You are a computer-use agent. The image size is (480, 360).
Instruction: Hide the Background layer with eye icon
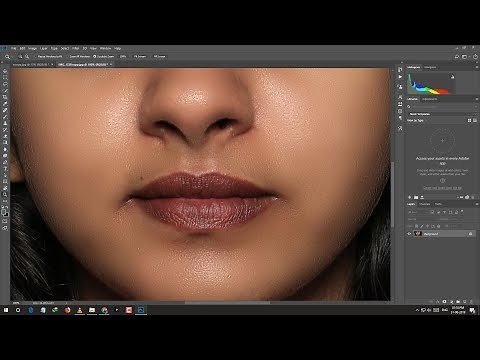[409, 234]
